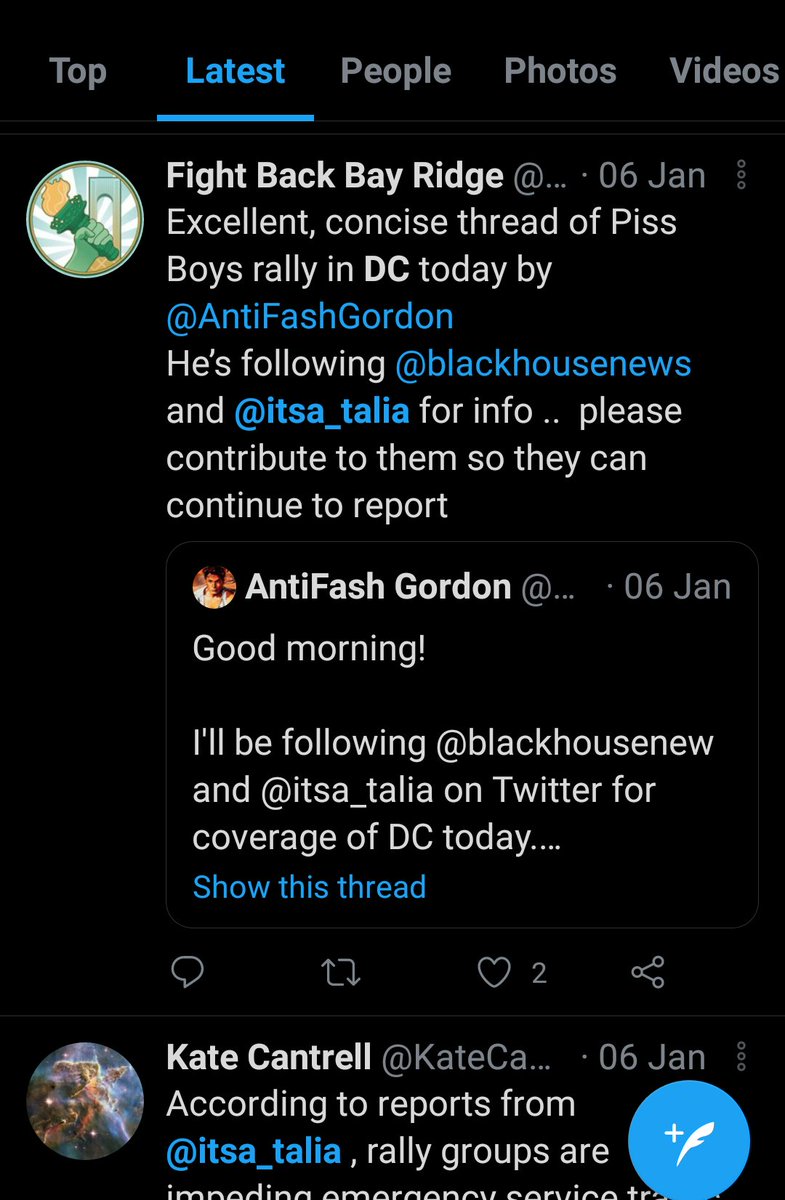Tap AntiFash Gordon's small avatar
This screenshot has width=785, height=1200.
[214, 587]
